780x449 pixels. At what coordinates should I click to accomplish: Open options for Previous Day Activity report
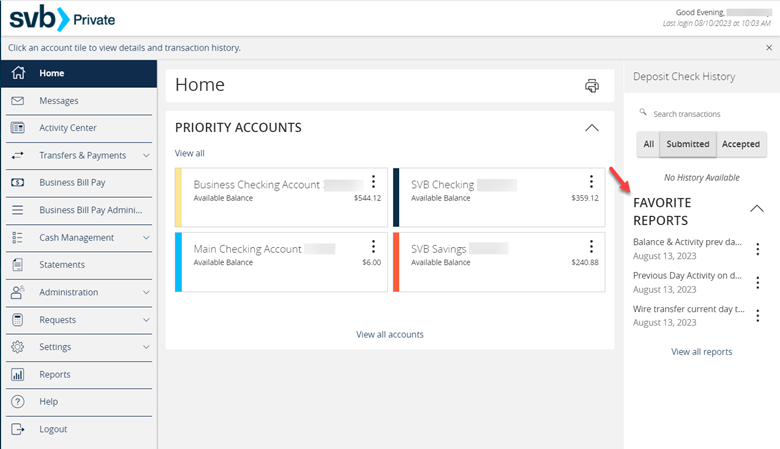(757, 282)
